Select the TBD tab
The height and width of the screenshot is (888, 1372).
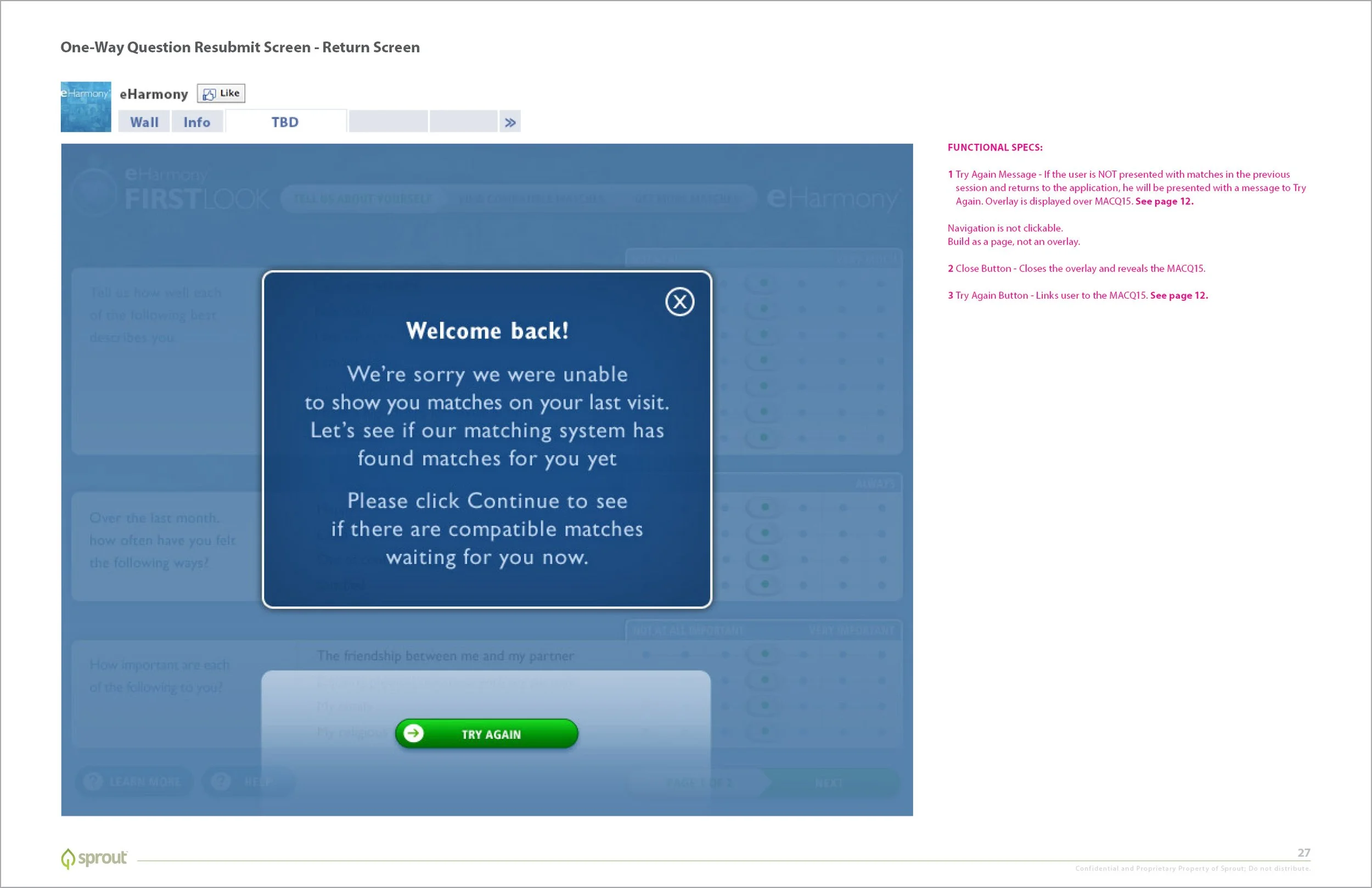pyautogui.click(x=285, y=122)
